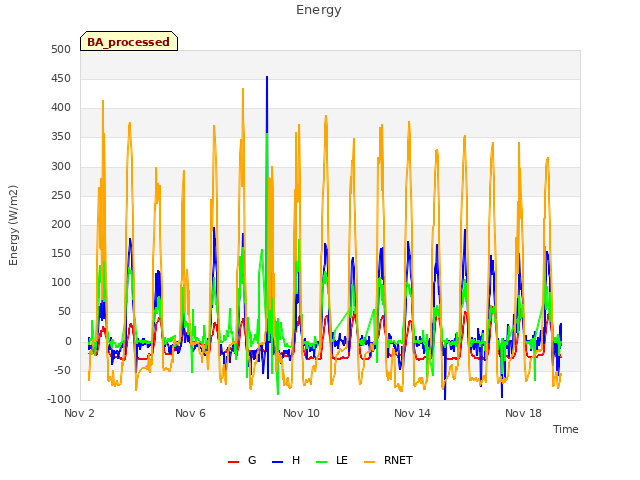Click the BA_processed annotation label
This screenshot has width=640, height=480.
tap(129, 42)
